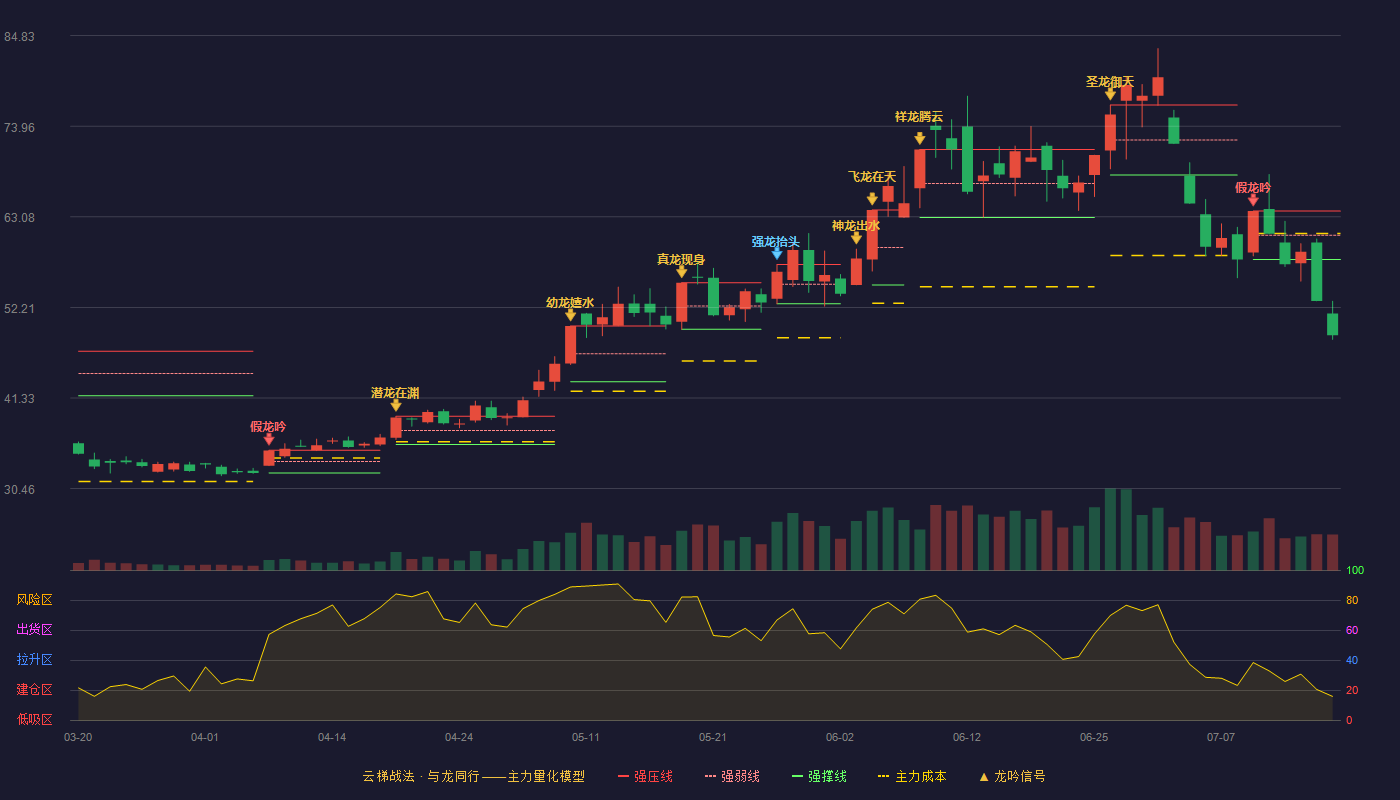Screen dimensions: 1400x800
Task: Click the 03-20 date axis label
Action: point(78,737)
